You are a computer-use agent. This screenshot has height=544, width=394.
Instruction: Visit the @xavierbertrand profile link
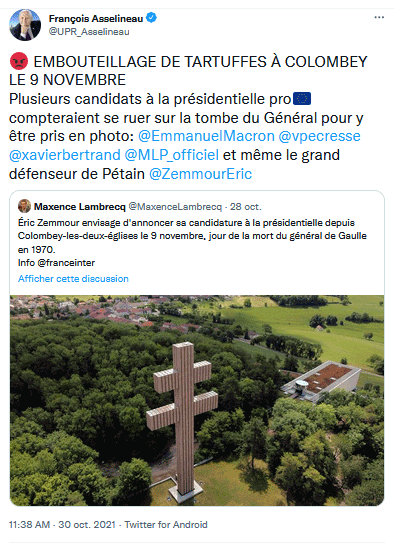click(65, 155)
